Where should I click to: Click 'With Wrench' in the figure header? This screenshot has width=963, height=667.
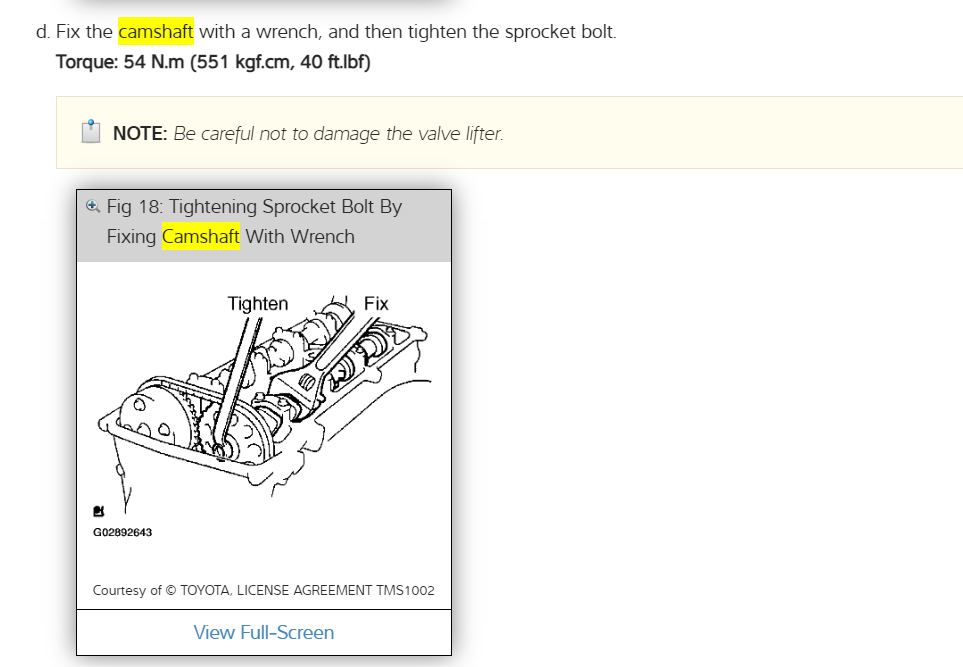[x=300, y=237]
